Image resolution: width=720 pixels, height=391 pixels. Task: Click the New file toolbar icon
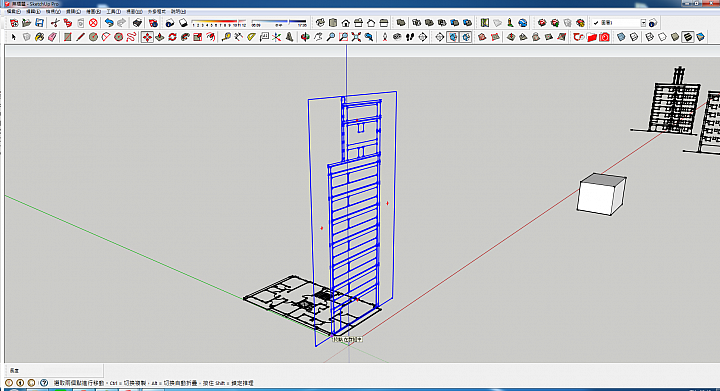[x=14, y=22]
